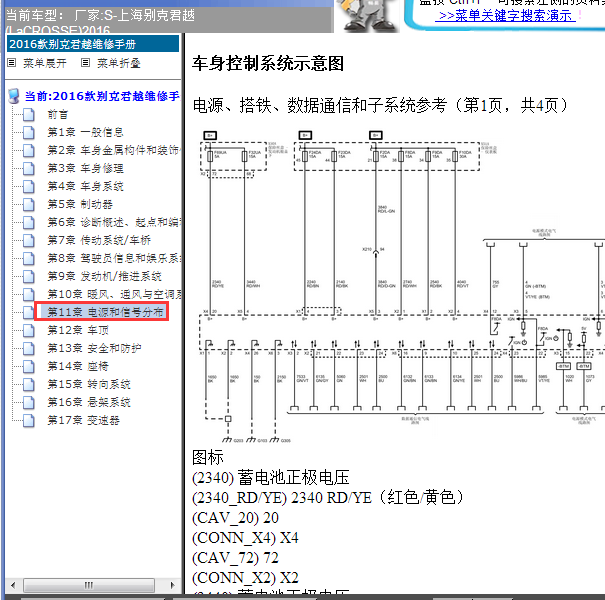The width and height of the screenshot is (605, 600).
Task: Click the sidebar scrollbar right arrow
Action: (x=172, y=585)
